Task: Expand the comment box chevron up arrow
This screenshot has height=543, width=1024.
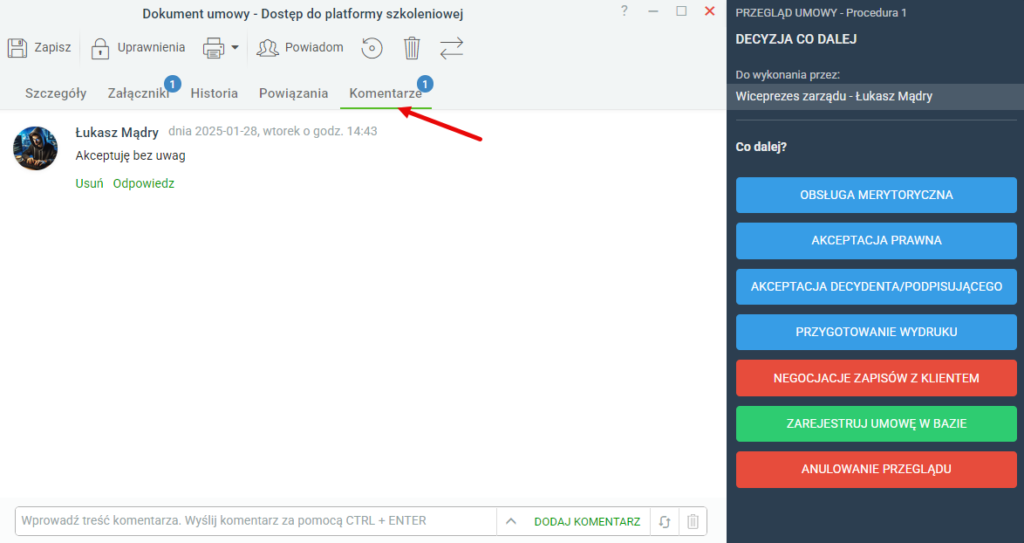Action: click(x=511, y=521)
